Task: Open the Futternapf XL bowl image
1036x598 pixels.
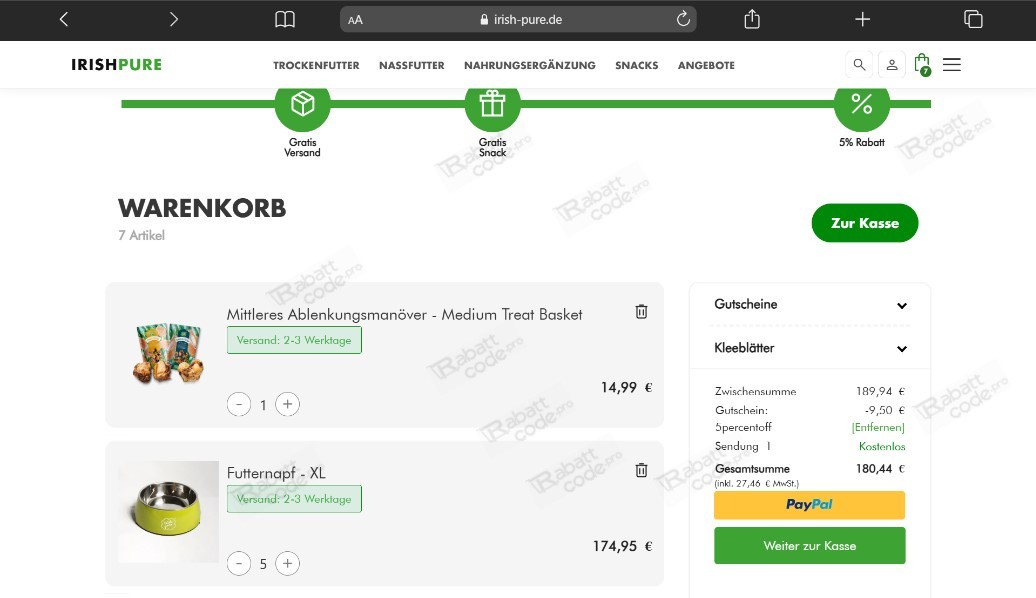Action: pos(168,511)
